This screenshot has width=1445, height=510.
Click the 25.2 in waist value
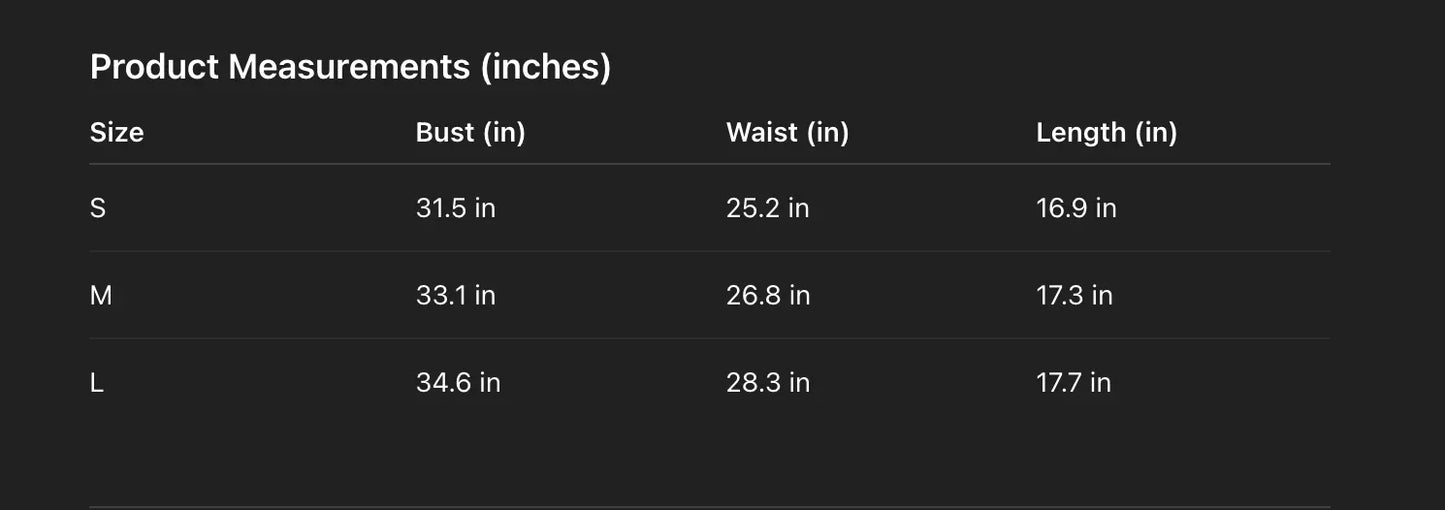pos(767,208)
